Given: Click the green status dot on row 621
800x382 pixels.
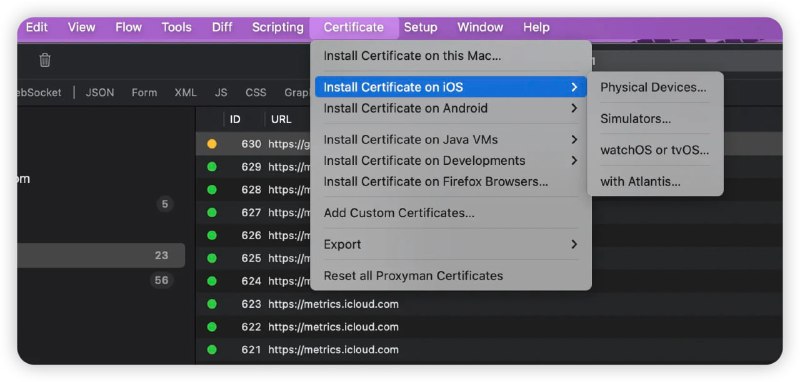Looking at the screenshot, I should [x=212, y=349].
